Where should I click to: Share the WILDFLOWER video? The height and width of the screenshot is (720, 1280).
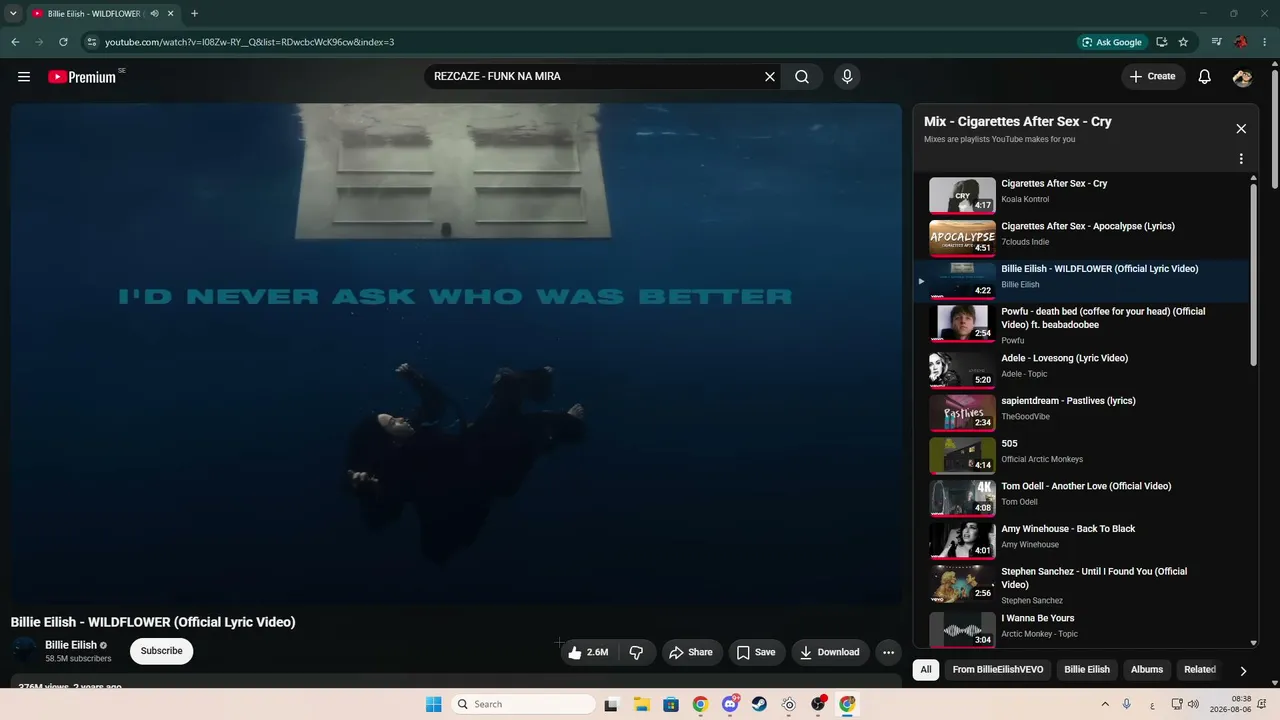click(691, 652)
